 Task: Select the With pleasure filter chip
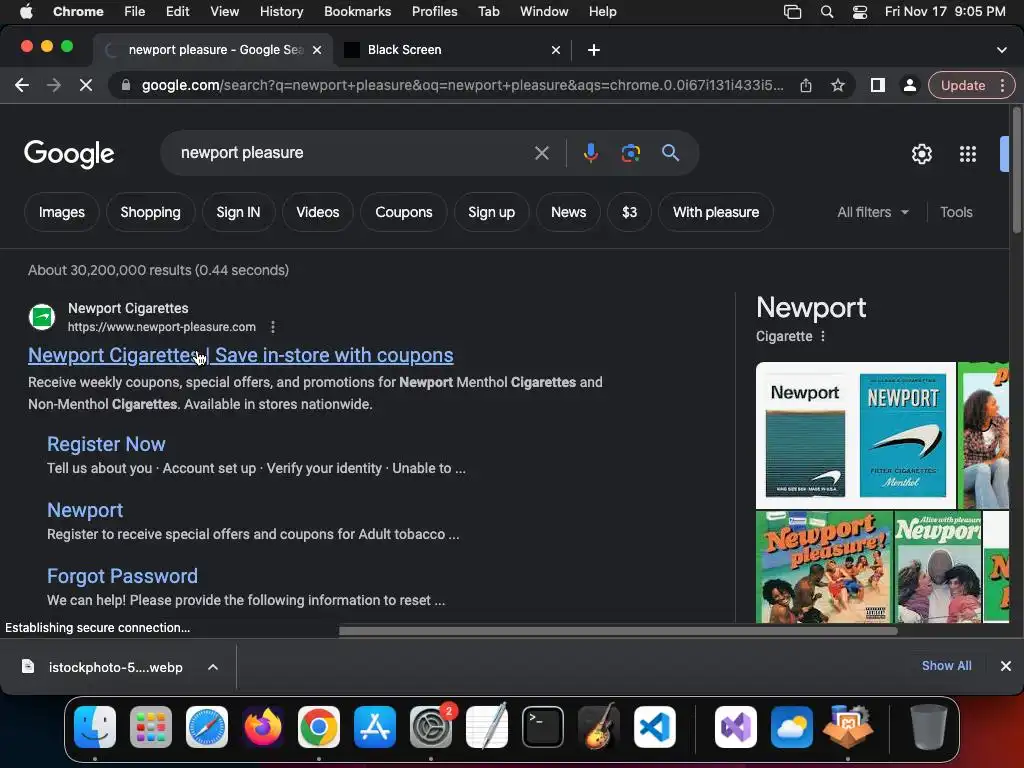716,212
